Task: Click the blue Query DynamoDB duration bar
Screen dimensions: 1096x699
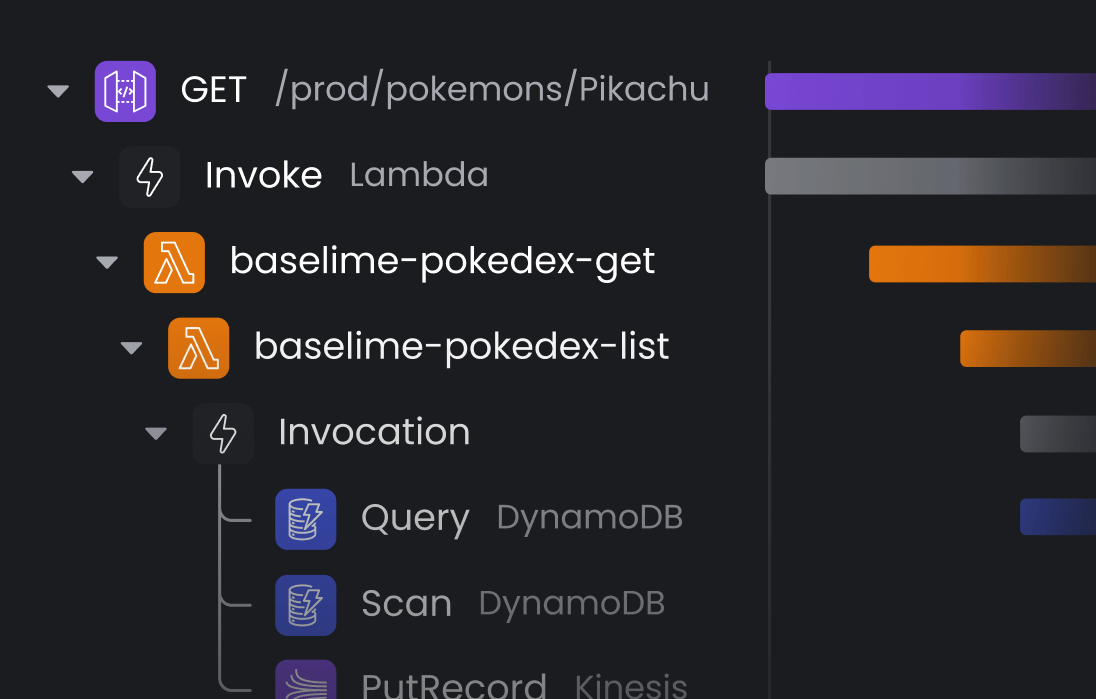Action: 1057,517
